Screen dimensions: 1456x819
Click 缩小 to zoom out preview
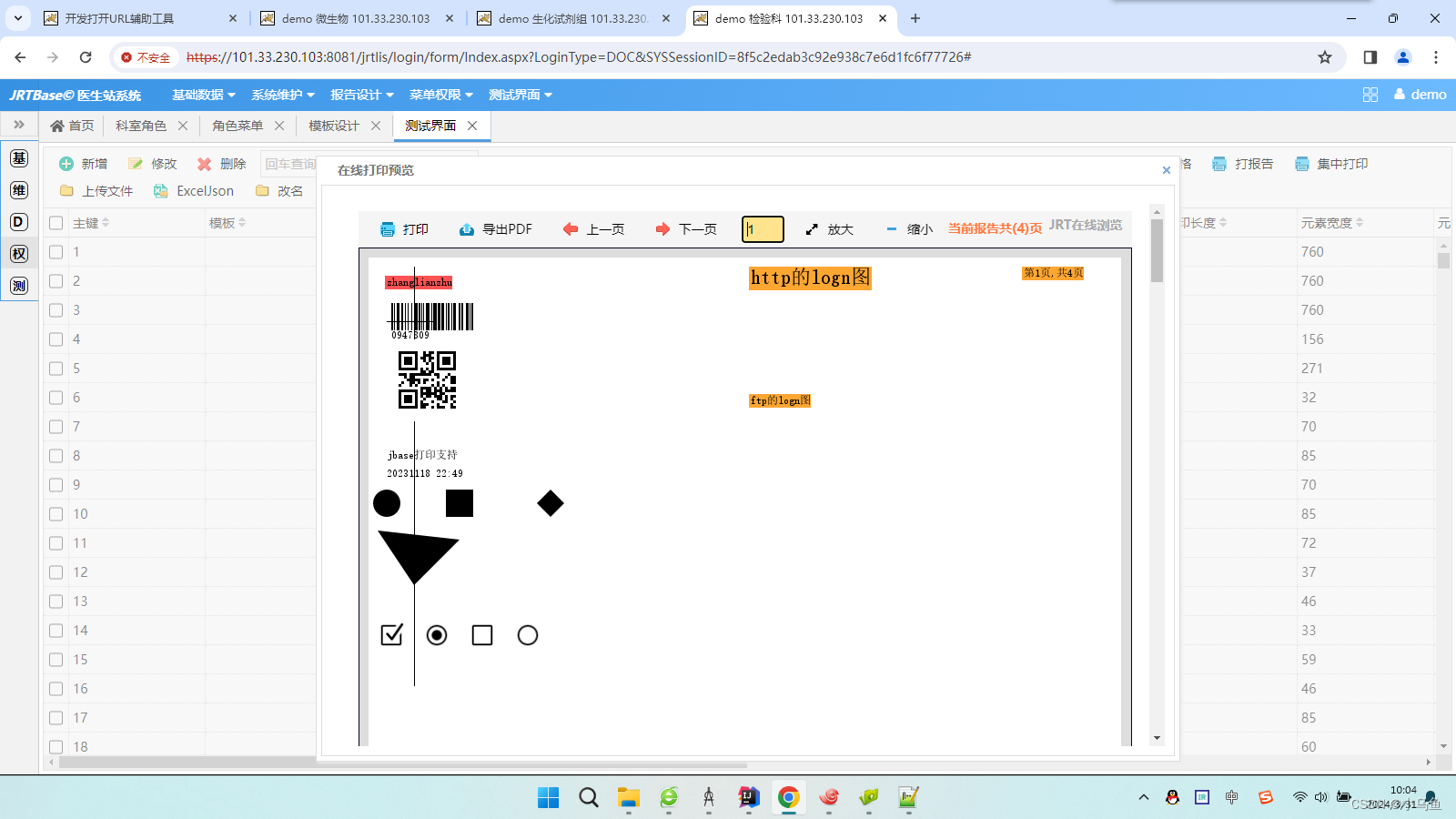coord(909,229)
